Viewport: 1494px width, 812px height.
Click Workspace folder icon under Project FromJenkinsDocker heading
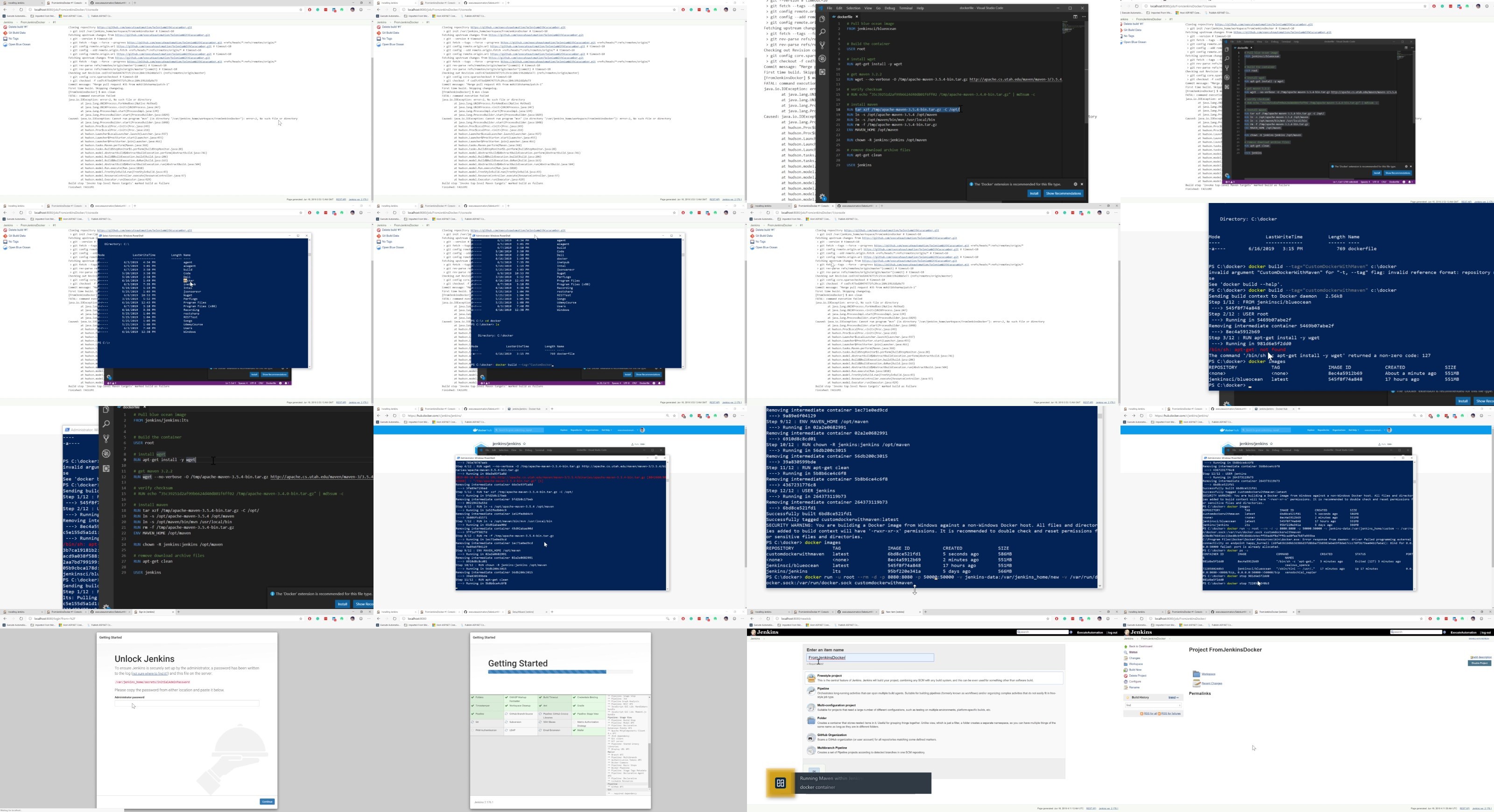coord(1196,674)
